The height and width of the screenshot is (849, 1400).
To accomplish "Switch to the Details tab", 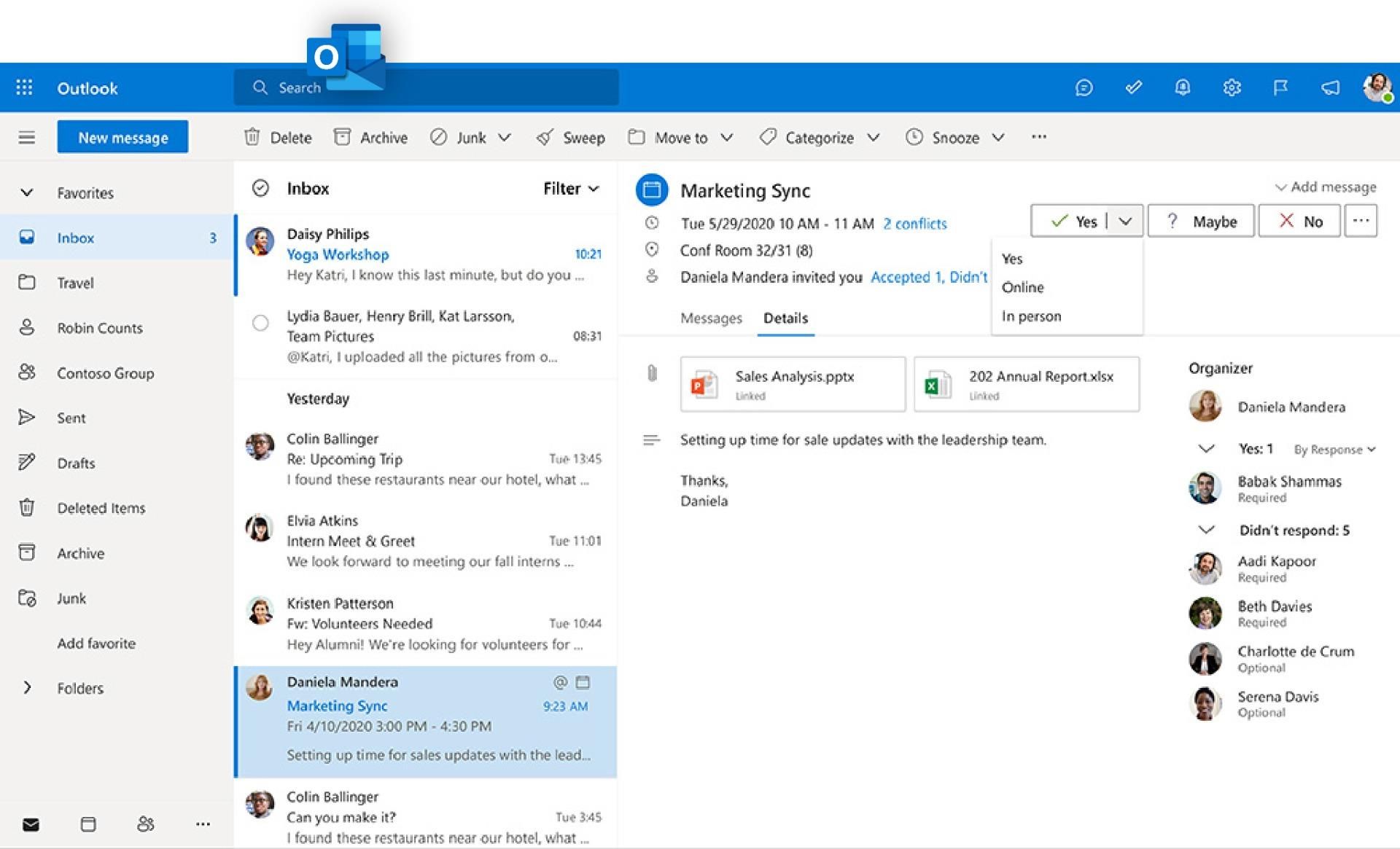I will coord(785,318).
